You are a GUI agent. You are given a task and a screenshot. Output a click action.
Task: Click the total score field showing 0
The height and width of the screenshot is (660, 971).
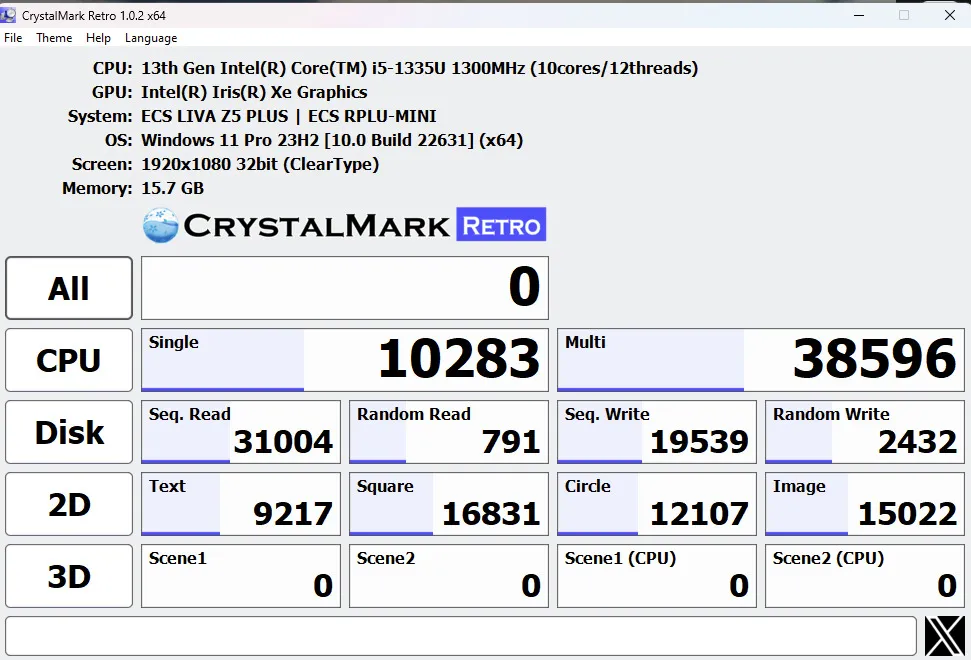[345, 288]
